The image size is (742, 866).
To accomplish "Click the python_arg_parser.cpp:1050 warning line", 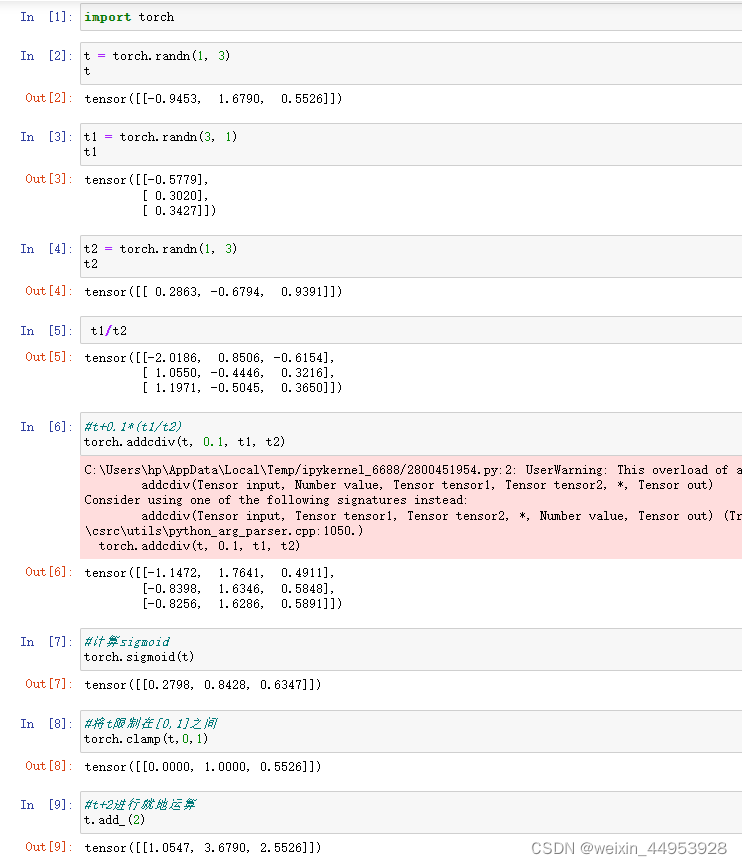I will tap(224, 531).
